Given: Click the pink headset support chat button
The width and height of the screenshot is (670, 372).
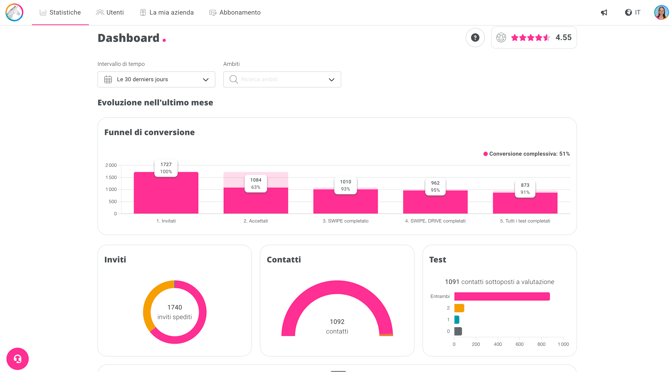Looking at the screenshot, I should 18,359.
